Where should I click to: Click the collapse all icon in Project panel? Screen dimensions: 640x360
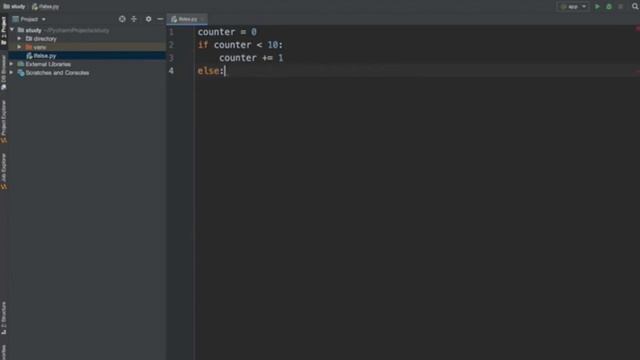point(134,19)
